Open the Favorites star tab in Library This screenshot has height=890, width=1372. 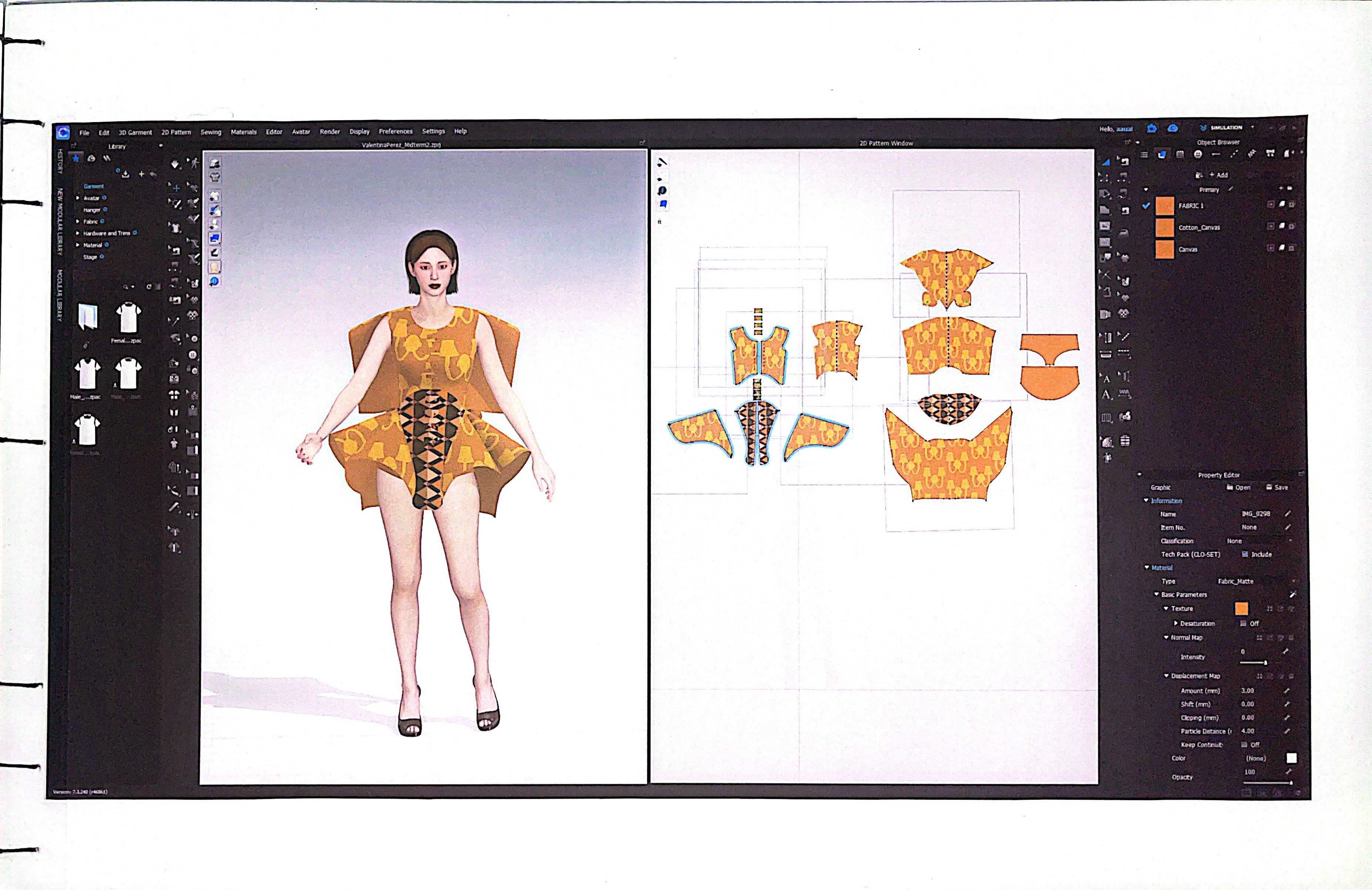(76, 158)
